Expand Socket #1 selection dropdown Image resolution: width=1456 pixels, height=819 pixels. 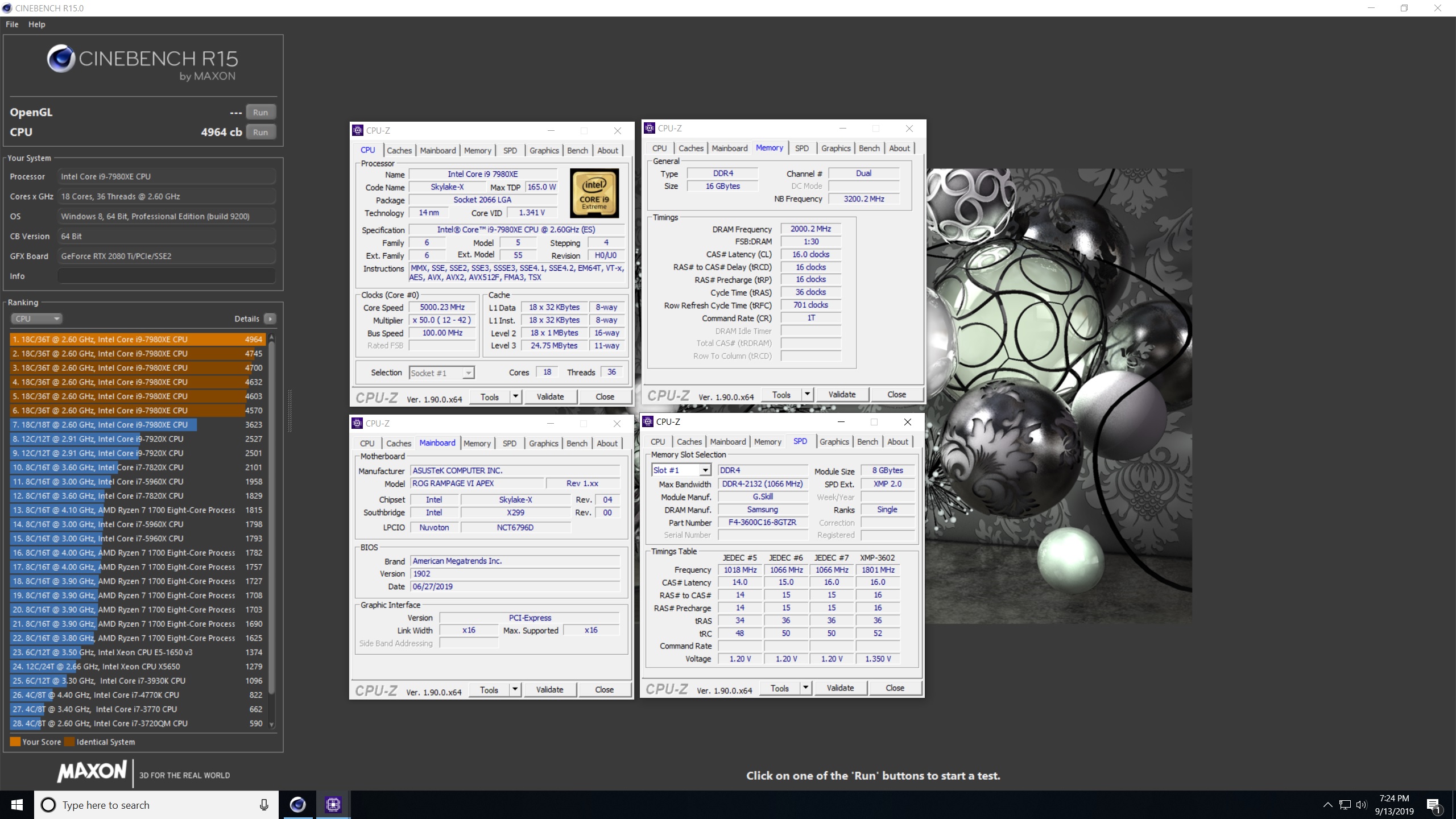click(x=468, y=373)
